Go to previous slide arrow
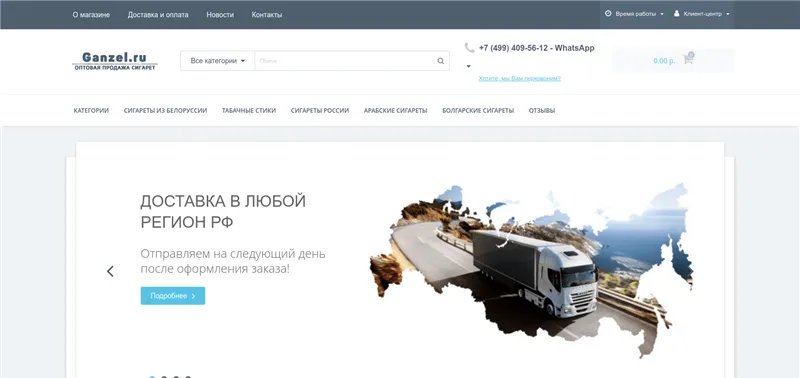This screenshot has width=800, height=378. click(x=110, y=271)
